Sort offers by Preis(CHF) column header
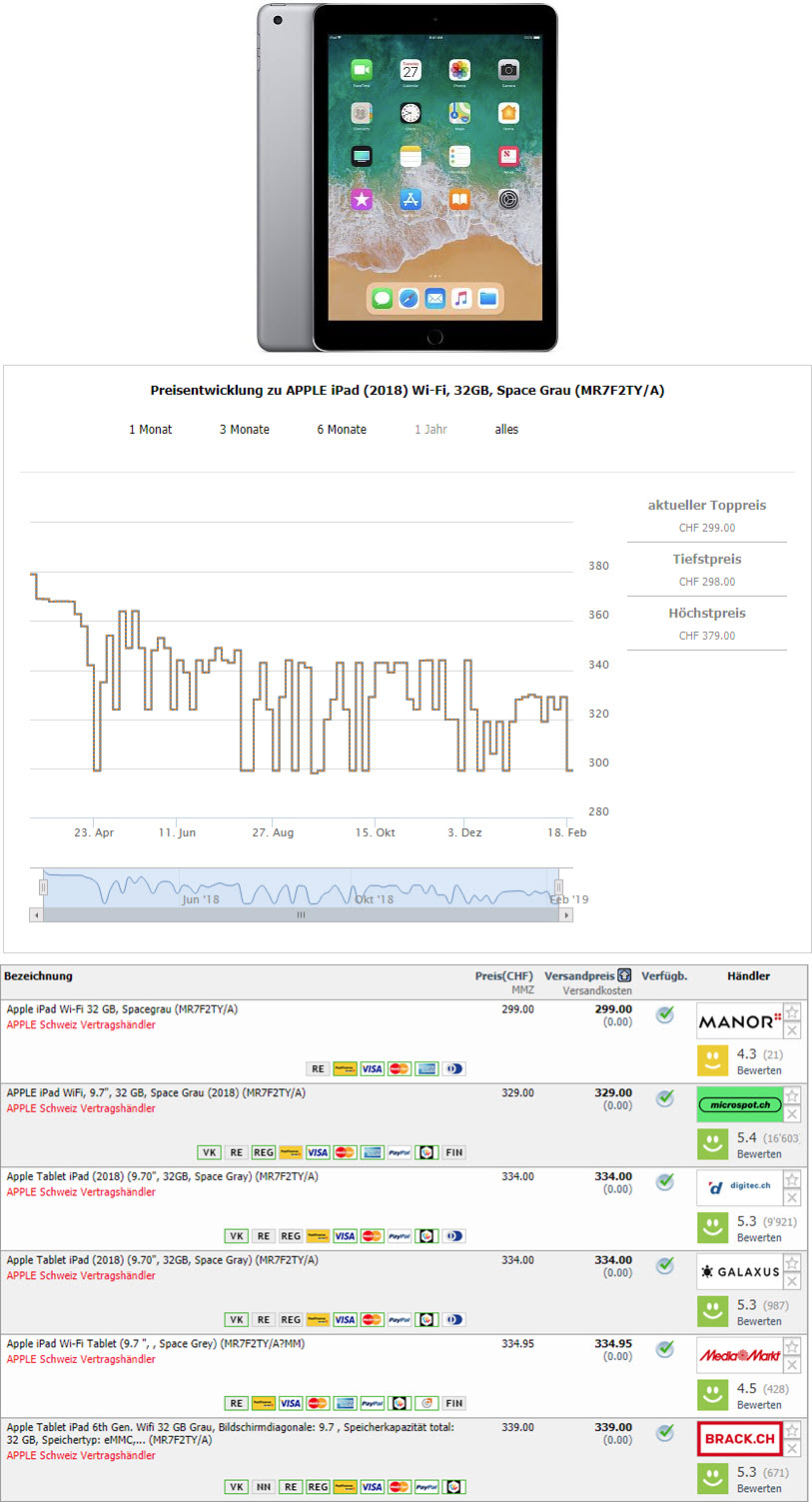This screenshot has height=1502, width=812. click(503, 976)
